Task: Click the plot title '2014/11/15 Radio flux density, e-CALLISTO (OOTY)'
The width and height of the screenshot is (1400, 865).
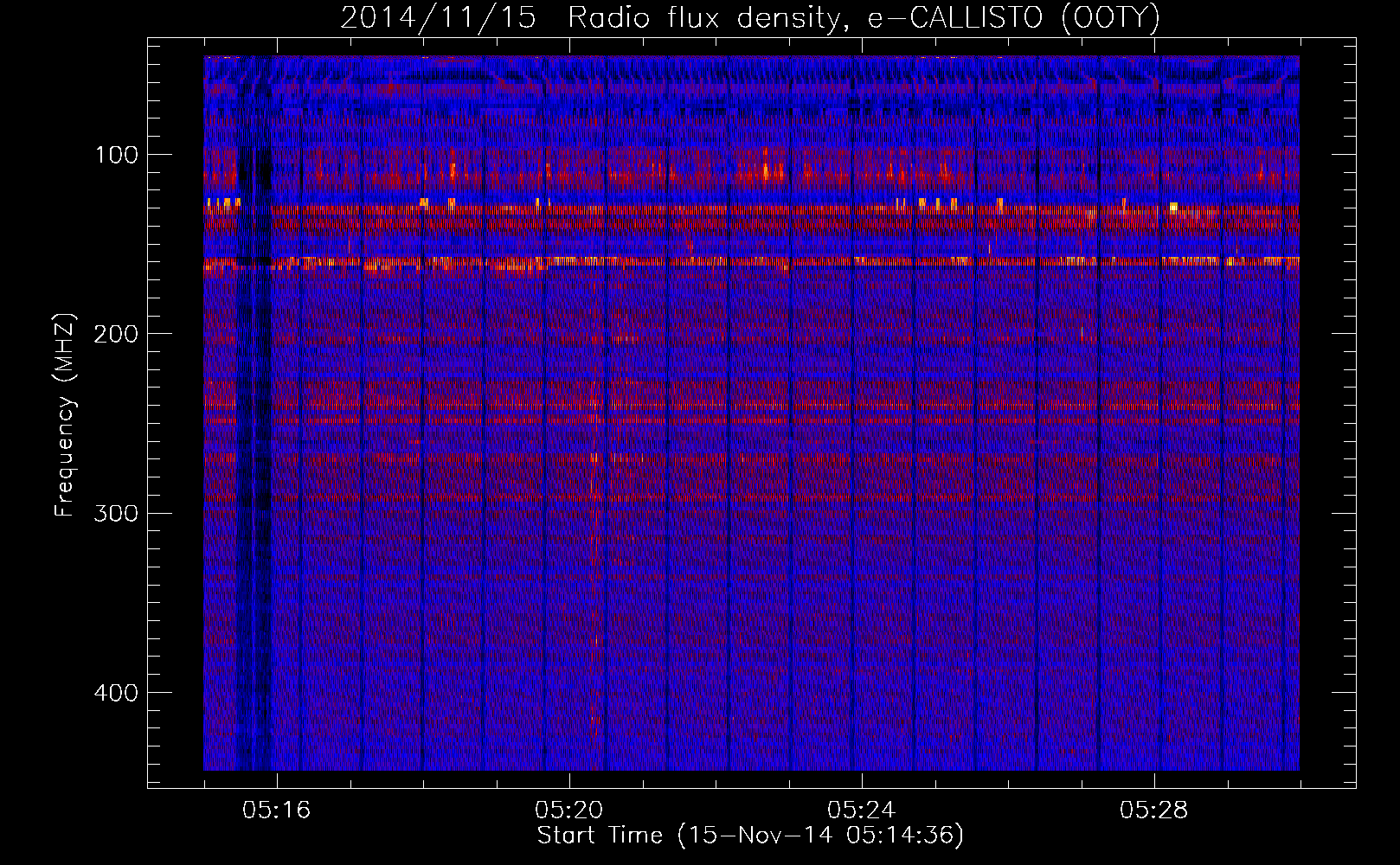Action: [x=749, y=18]
